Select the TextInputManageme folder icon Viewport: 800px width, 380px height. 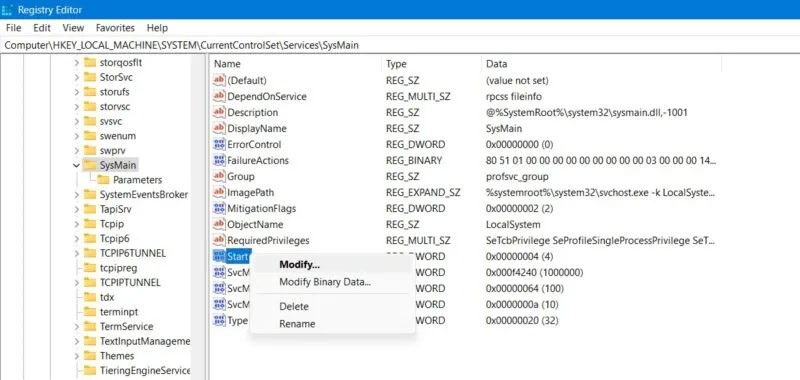90,341
